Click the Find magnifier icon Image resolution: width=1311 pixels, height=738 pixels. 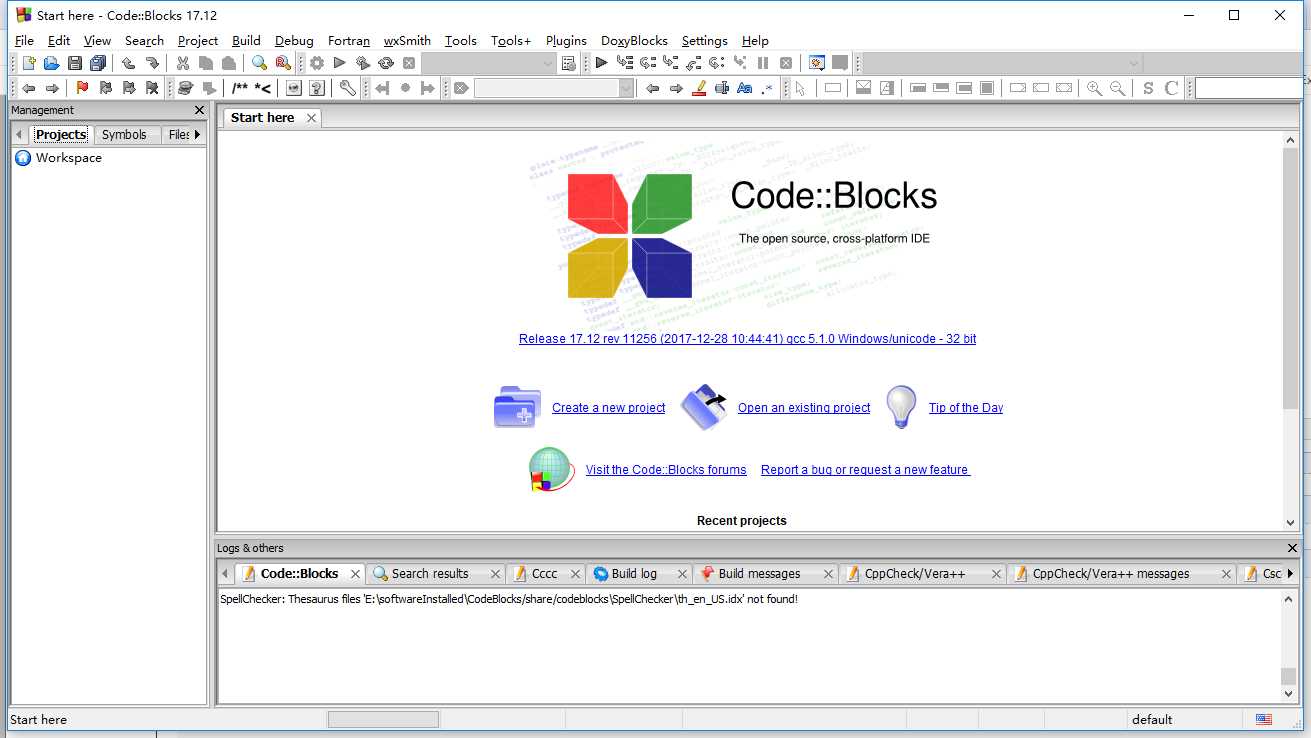tap(260, 63)
